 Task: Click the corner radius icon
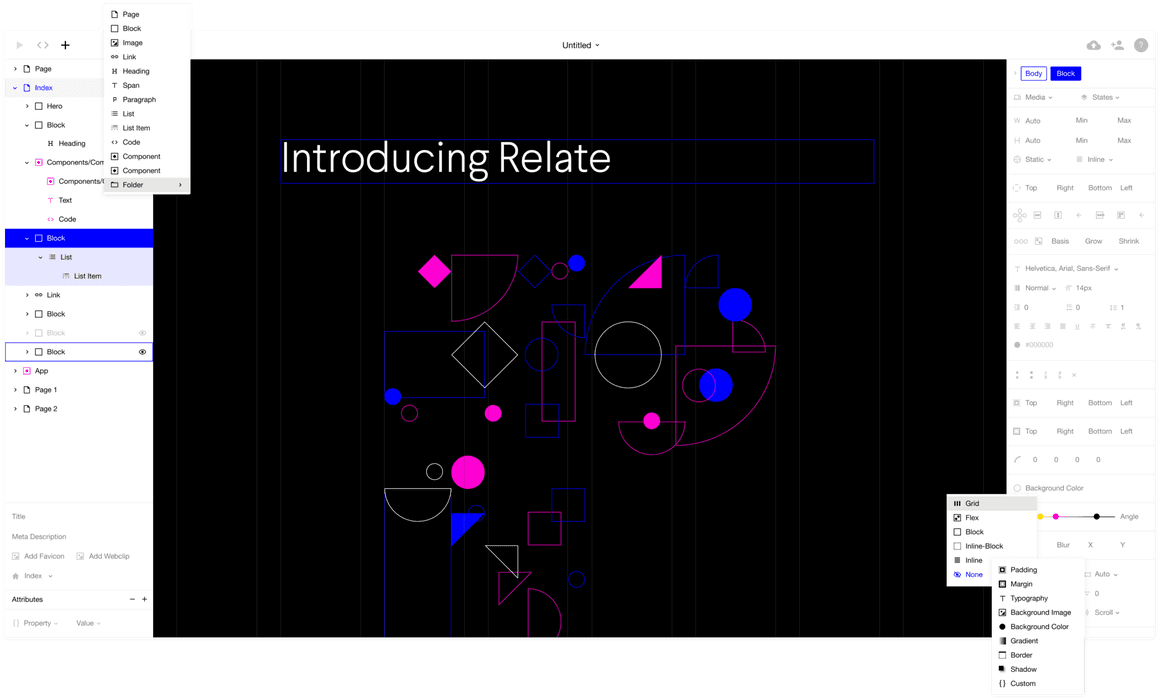[x=1017, y=460]
